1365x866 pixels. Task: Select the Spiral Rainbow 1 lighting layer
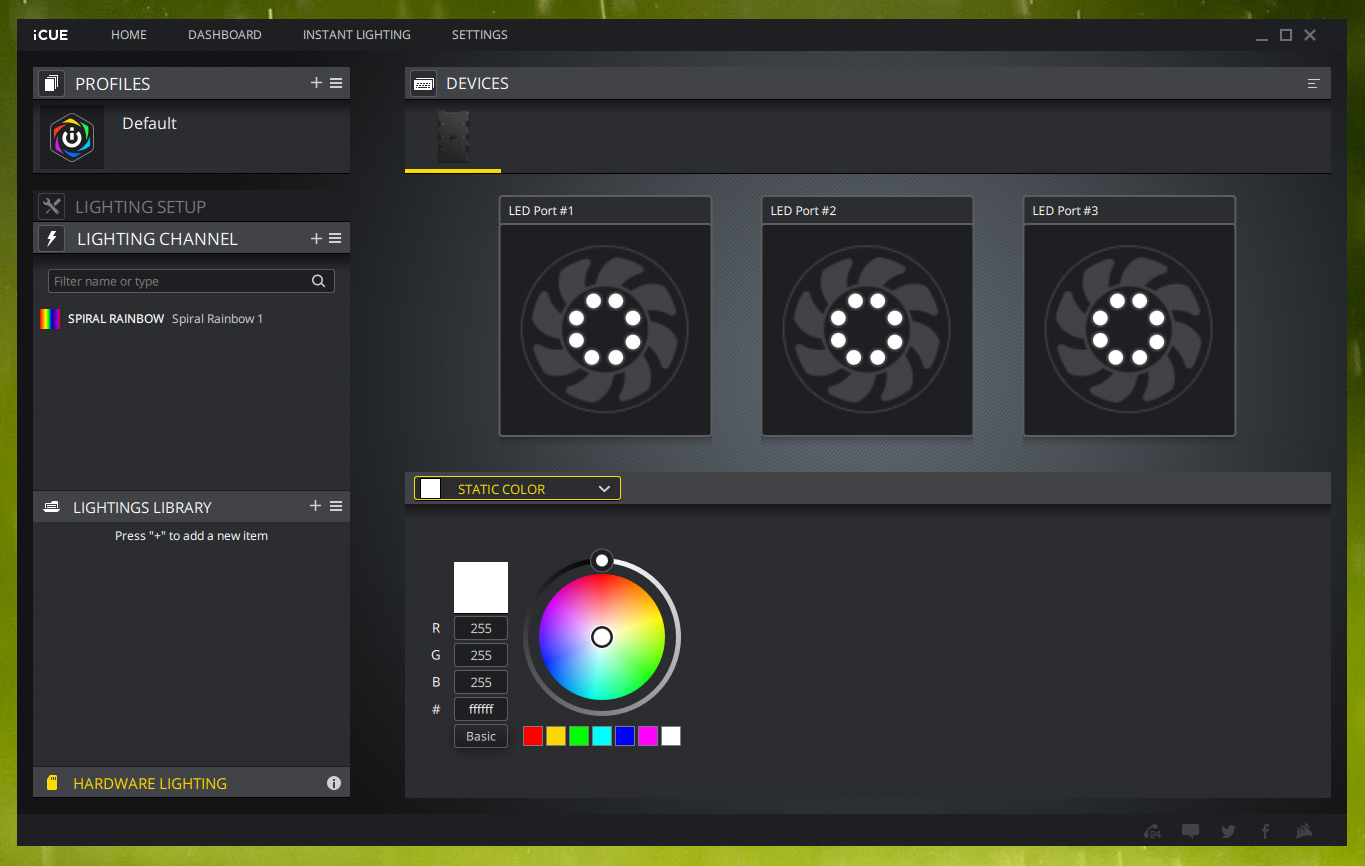click(x=191, y=319)
